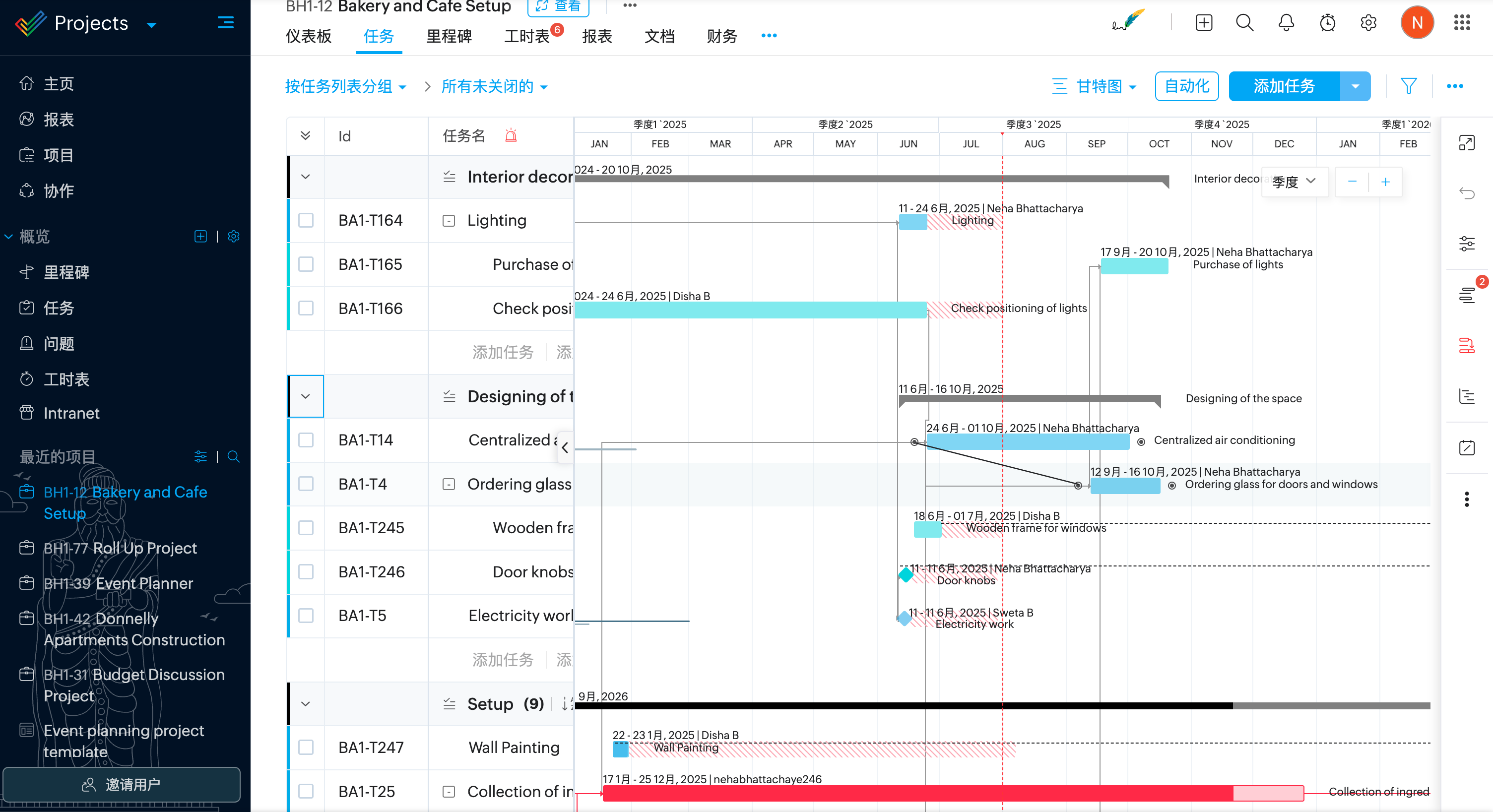Image resolution: width=1493 pixels, height=812 pixels.
Task: Collapse sidebar with hamburger menu icon
Action: (x=225, y=23)
